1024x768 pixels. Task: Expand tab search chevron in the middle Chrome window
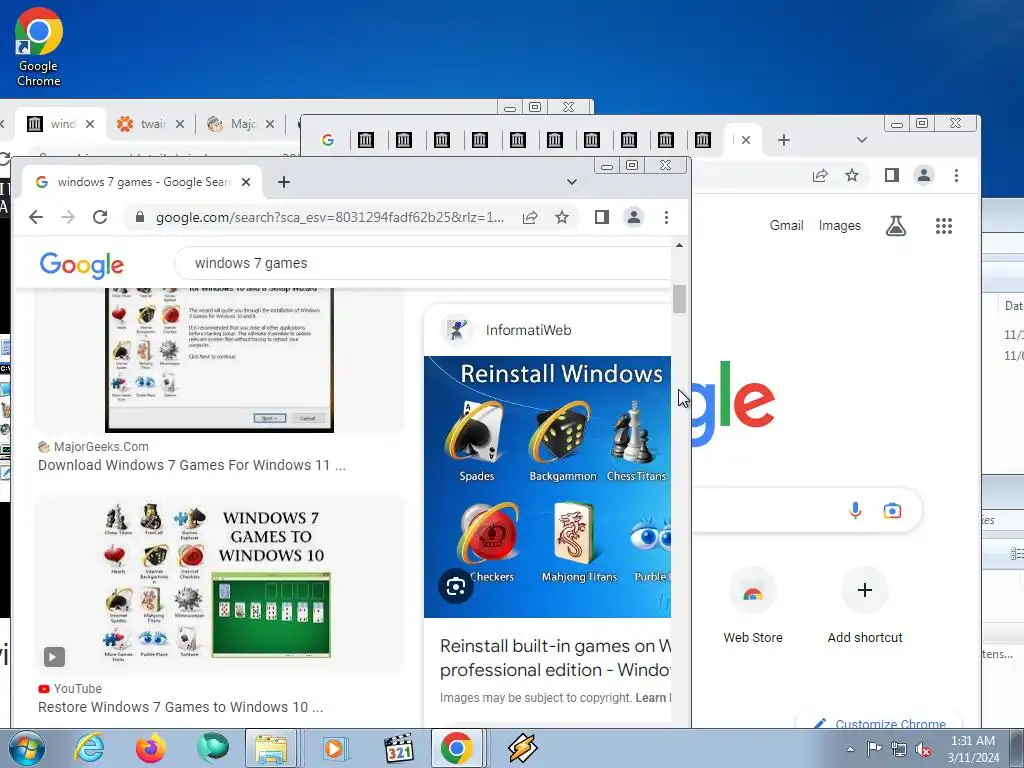click(x=861, y=140)
